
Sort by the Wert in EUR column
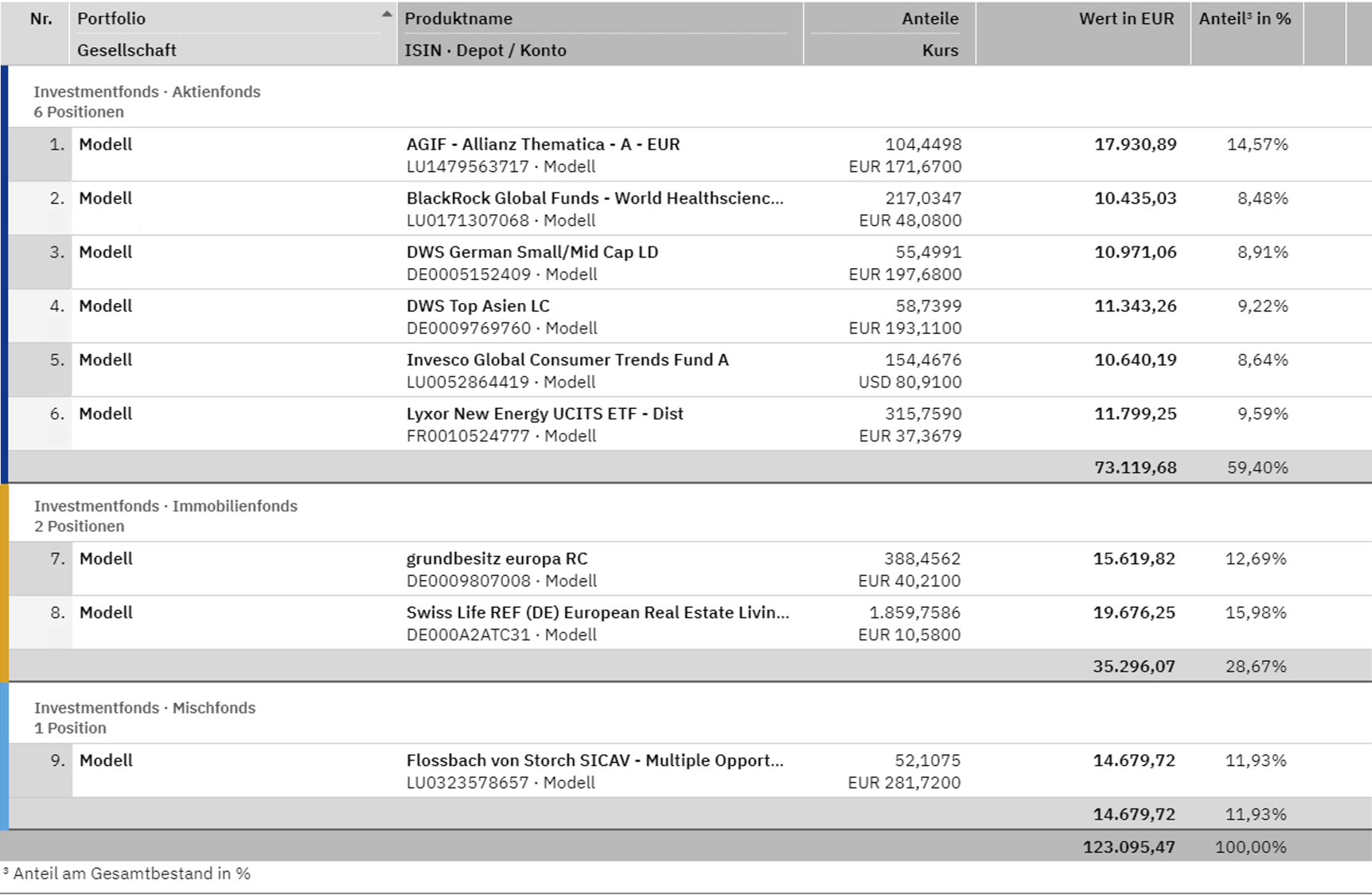(1125, 18)
